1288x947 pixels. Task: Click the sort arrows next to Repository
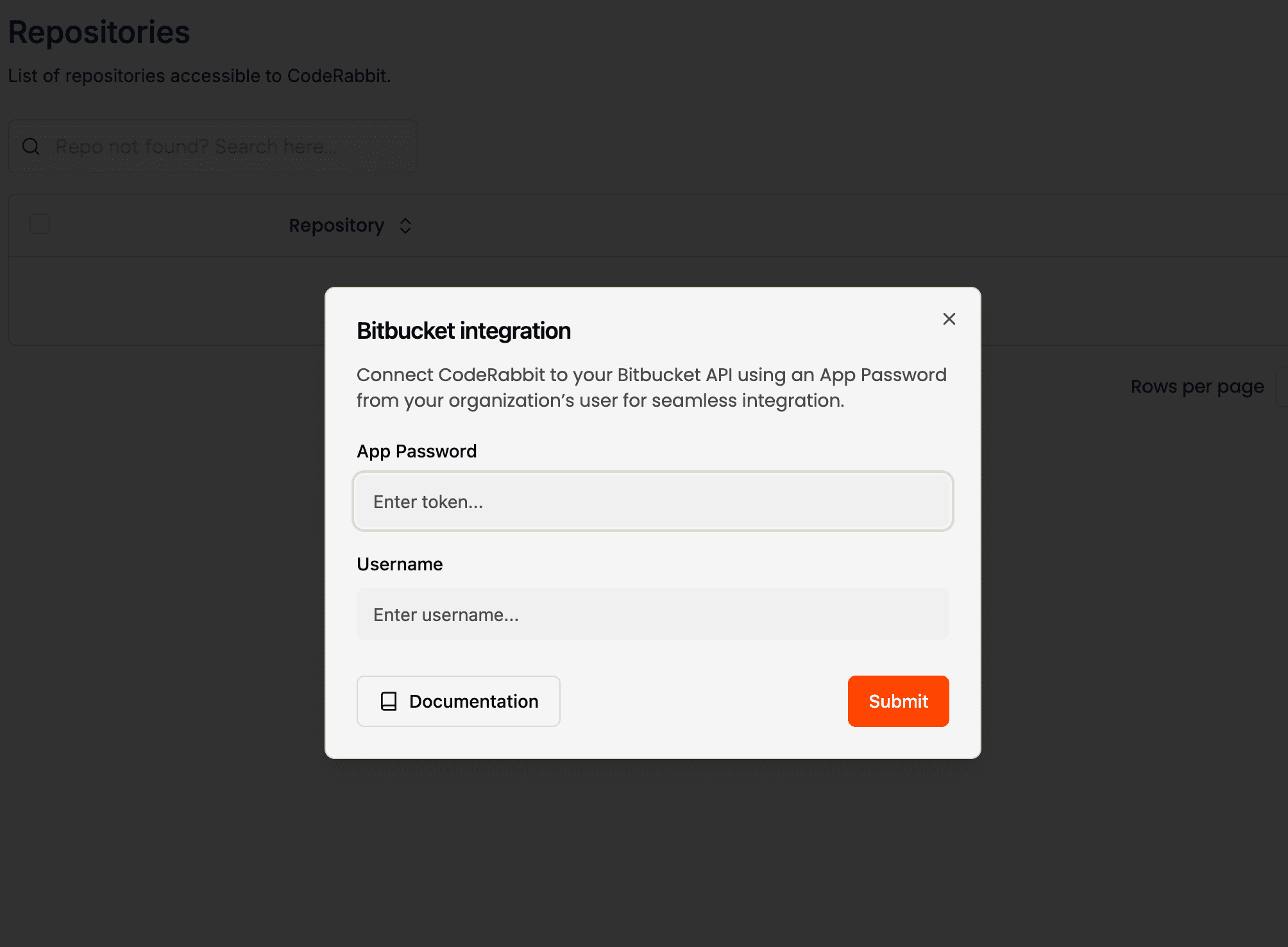pyautogui.click(x=405, y=226)
